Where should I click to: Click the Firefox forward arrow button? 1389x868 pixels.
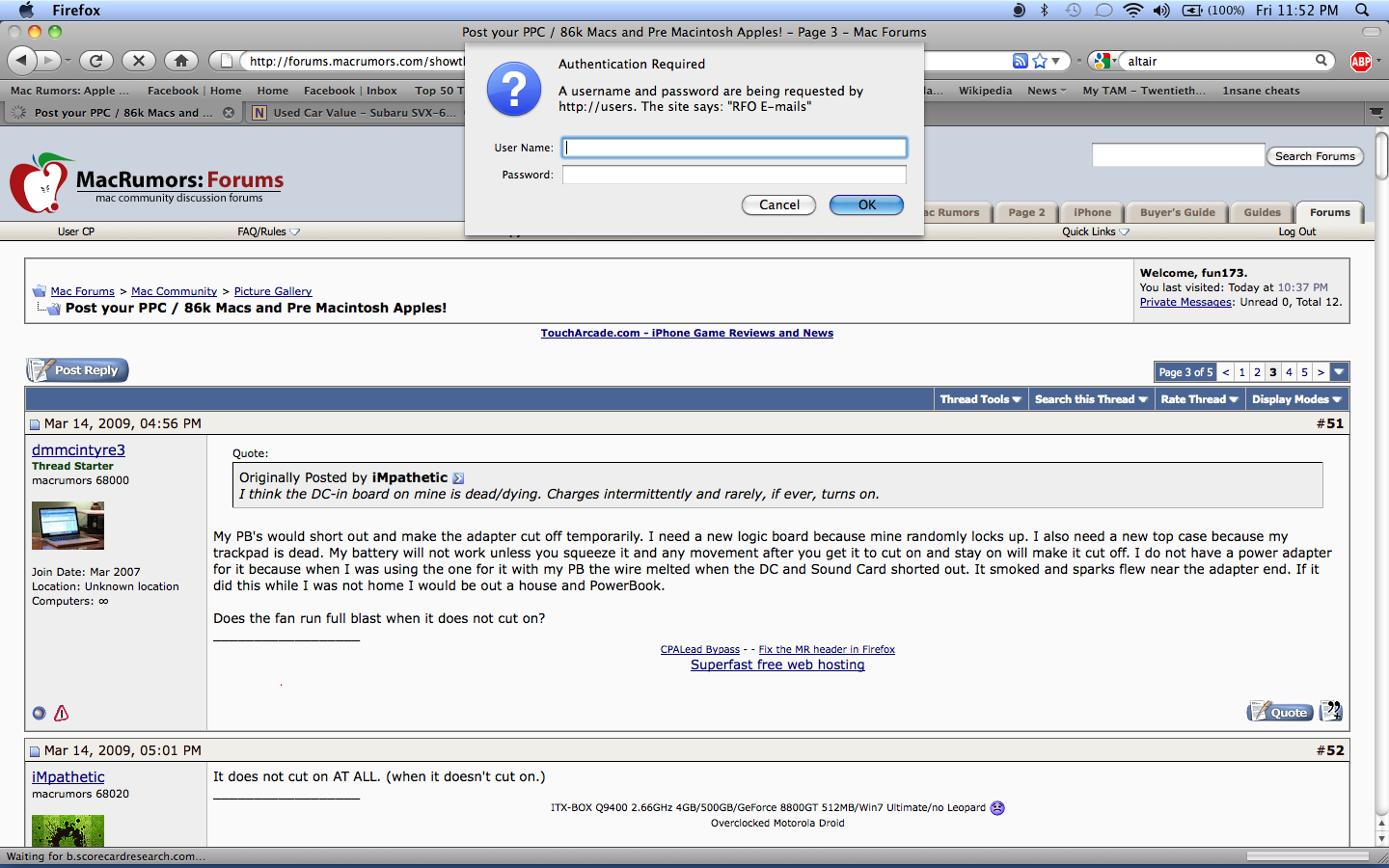pyautogui.click(x=50, y=61)
